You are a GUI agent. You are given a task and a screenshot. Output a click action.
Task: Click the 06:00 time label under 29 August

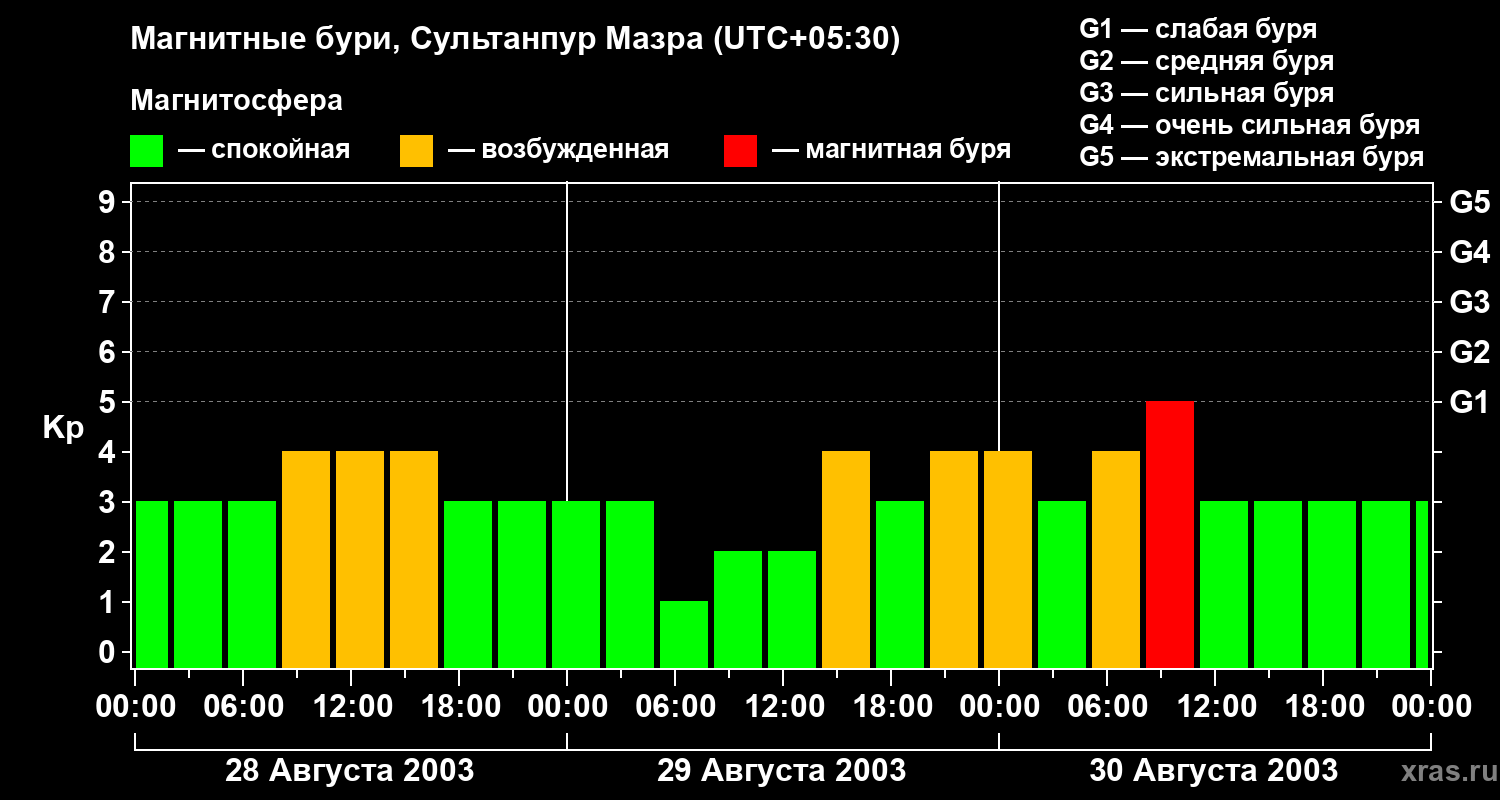674,707
